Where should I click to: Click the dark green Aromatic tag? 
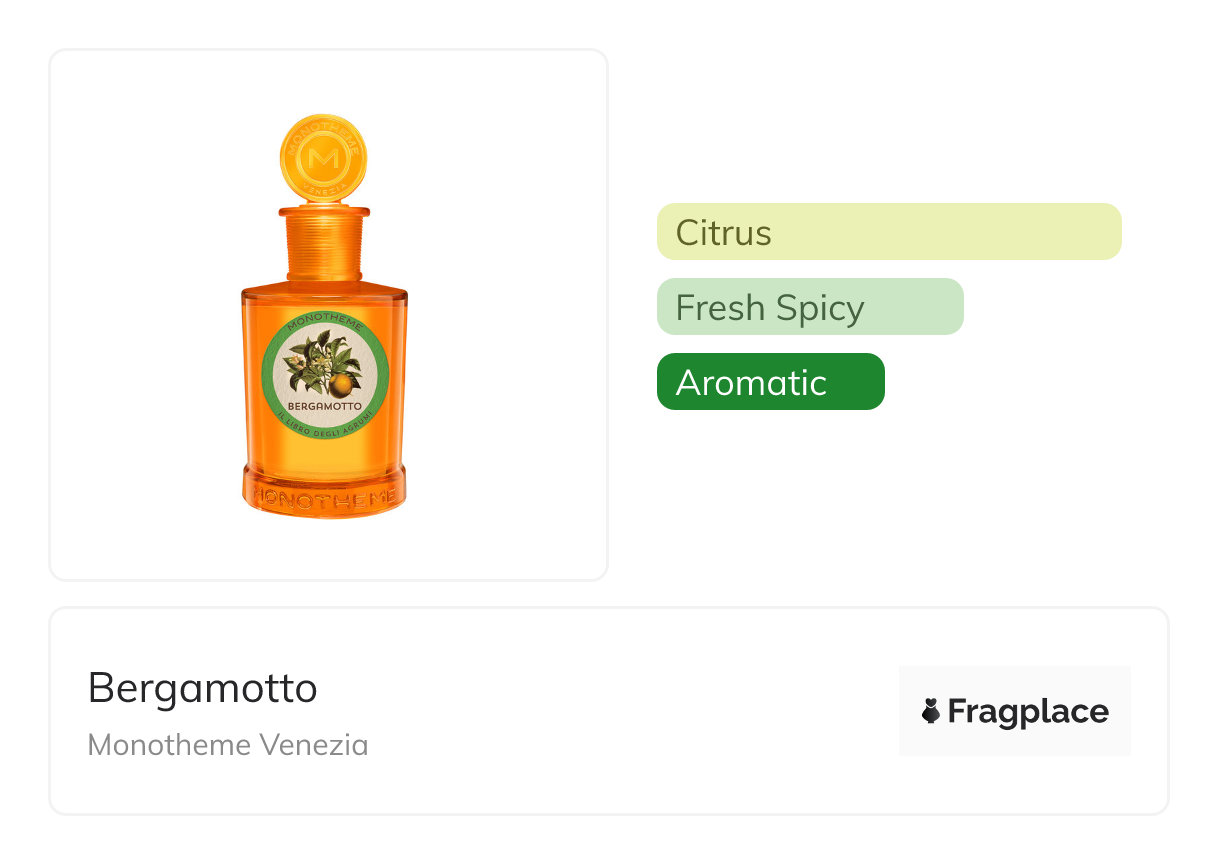(771, 382)
